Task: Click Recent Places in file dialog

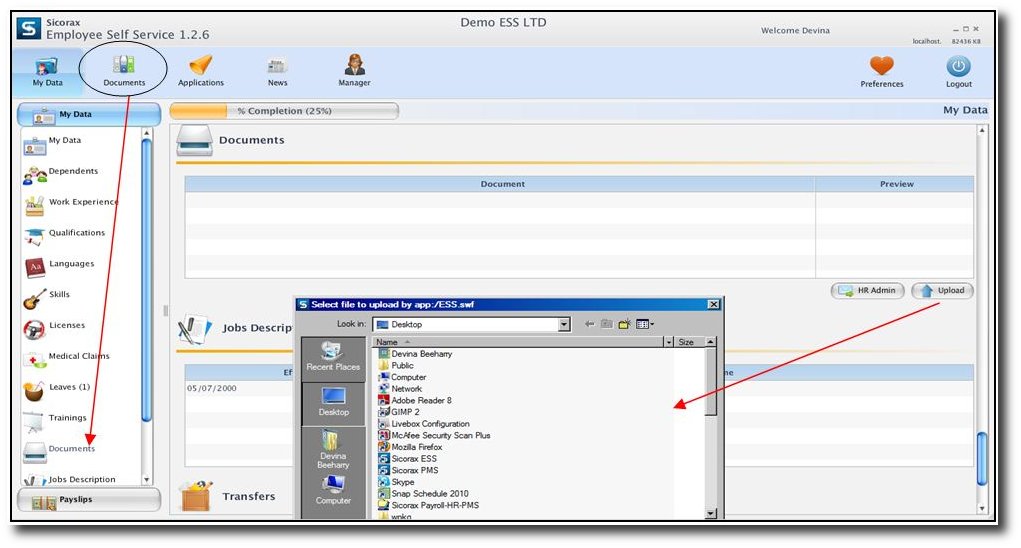Action: (333, 356)
